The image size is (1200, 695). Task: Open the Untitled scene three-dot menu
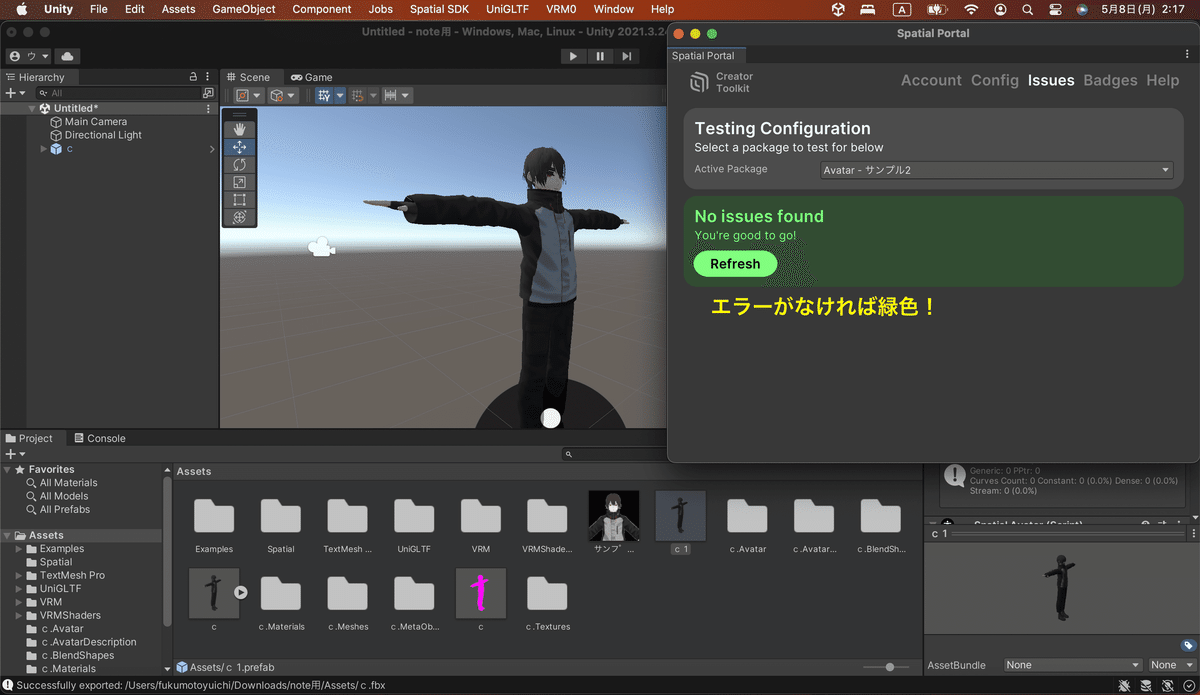click(x=208, y=108)
